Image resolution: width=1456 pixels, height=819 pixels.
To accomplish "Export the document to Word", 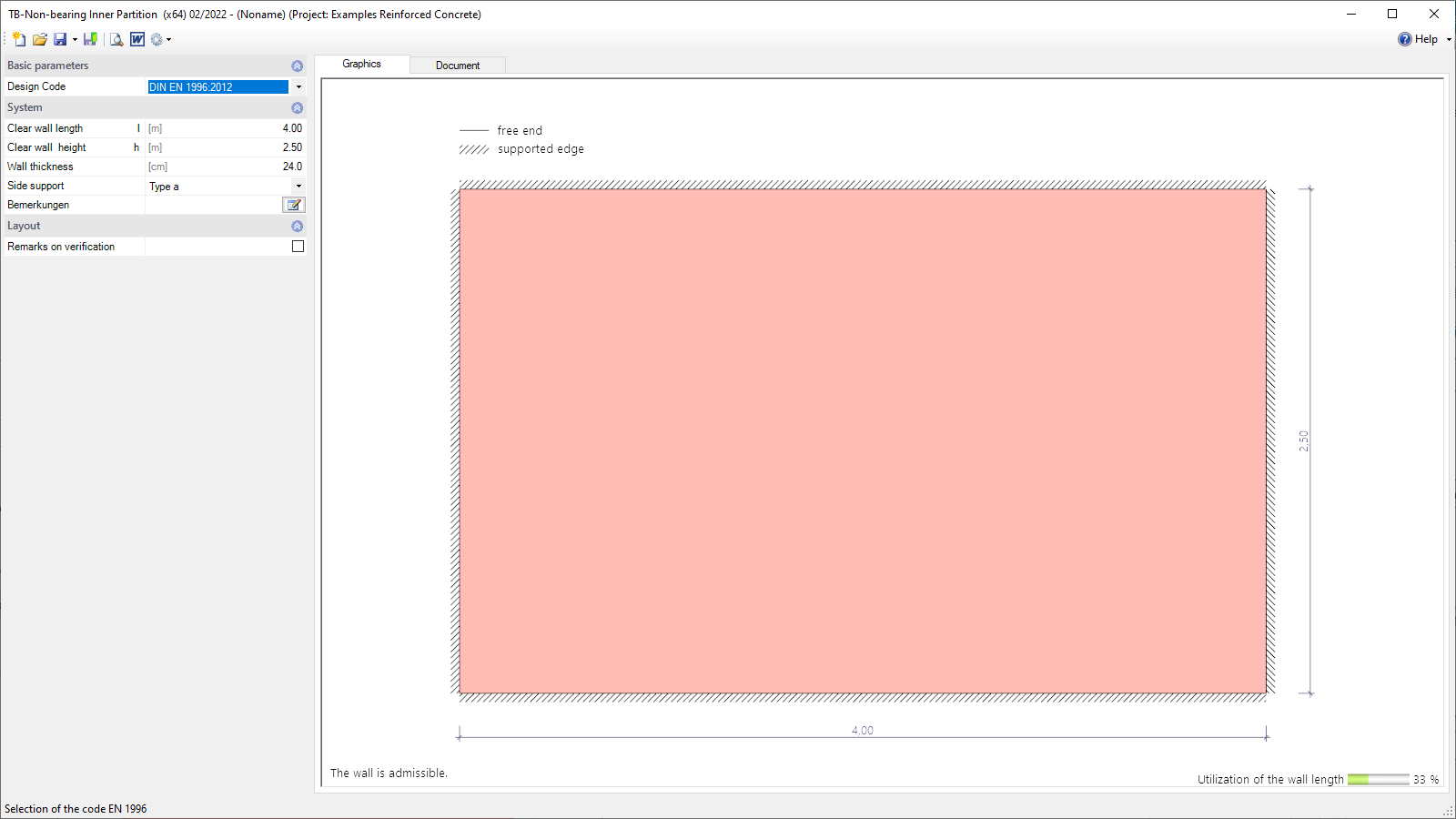I will (137, 39).
